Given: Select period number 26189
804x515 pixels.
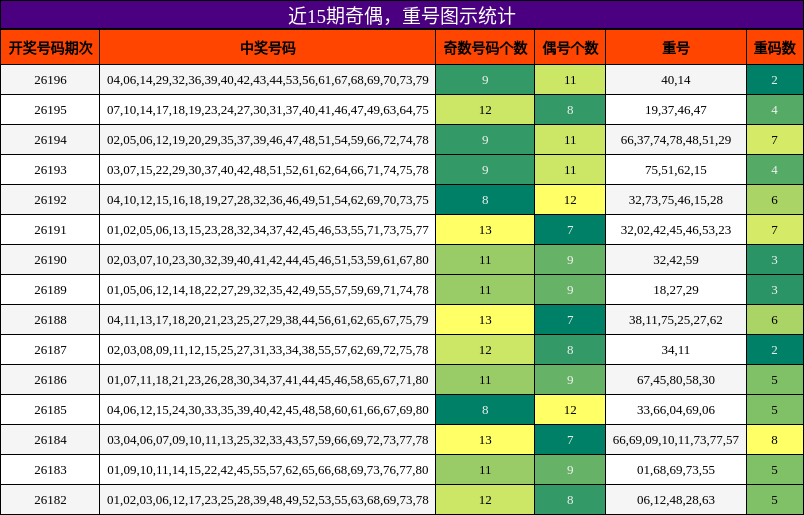Looking at the screenshot, I should [50, 290].
